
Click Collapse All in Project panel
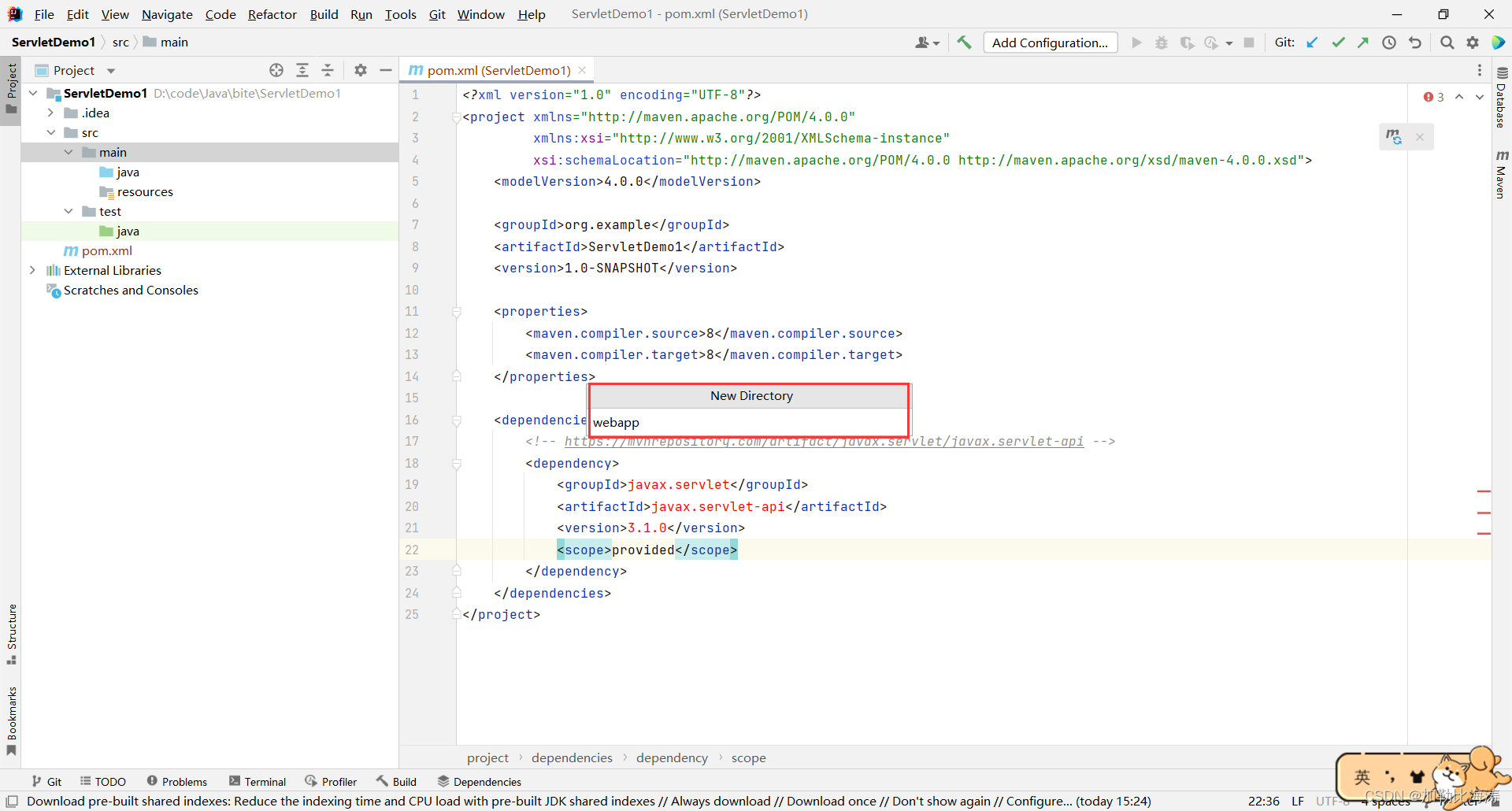(328, 70)
